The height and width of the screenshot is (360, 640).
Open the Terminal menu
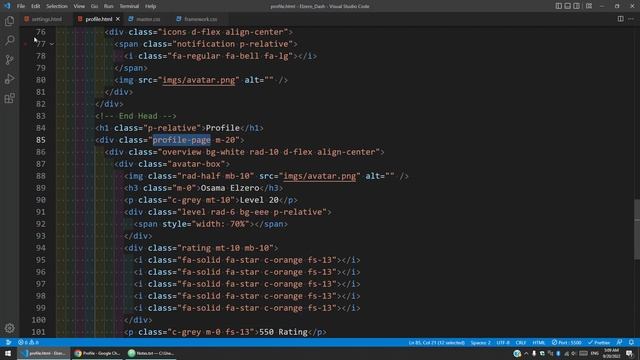[x=129, y=6]
